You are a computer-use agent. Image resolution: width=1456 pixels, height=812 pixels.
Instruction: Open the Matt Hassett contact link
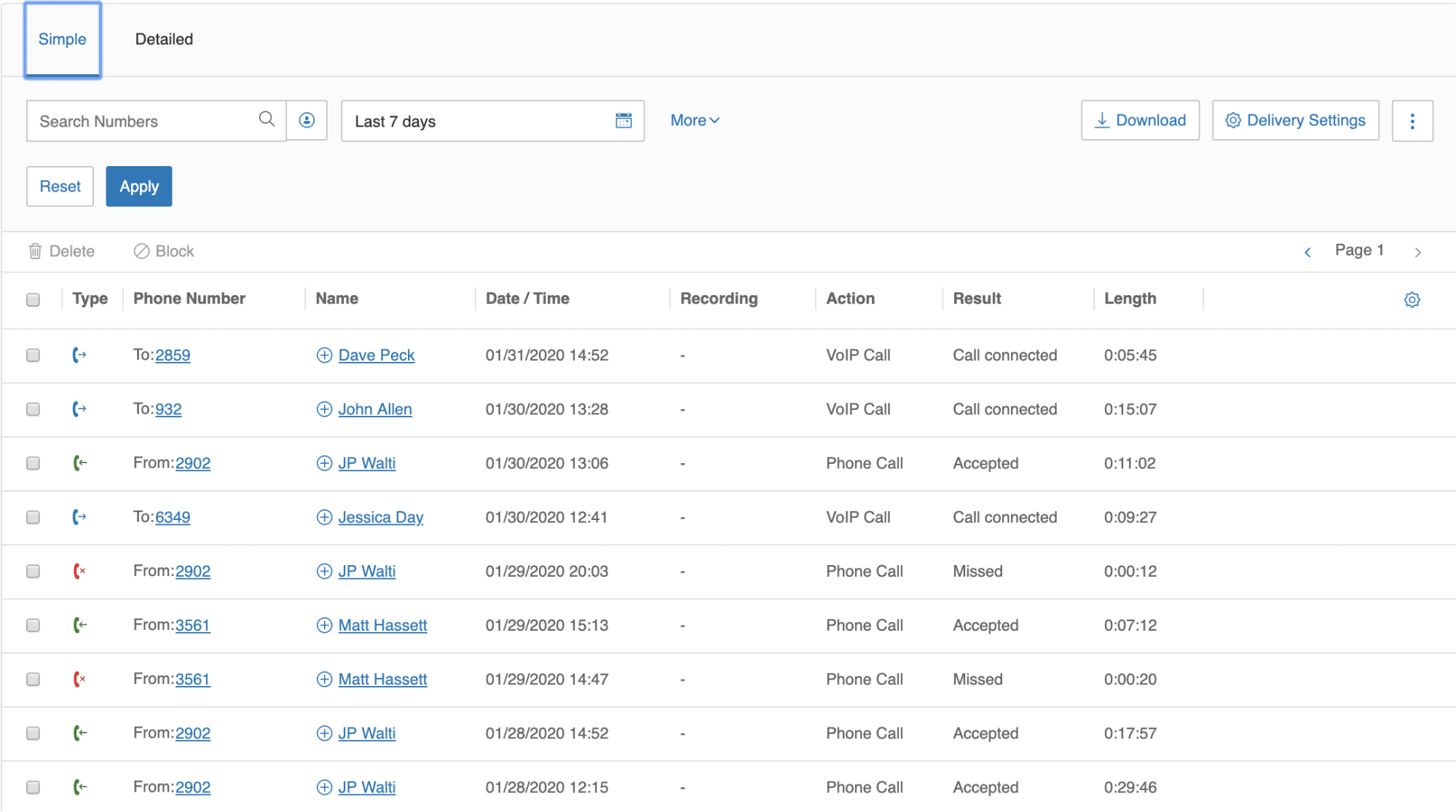382,626
